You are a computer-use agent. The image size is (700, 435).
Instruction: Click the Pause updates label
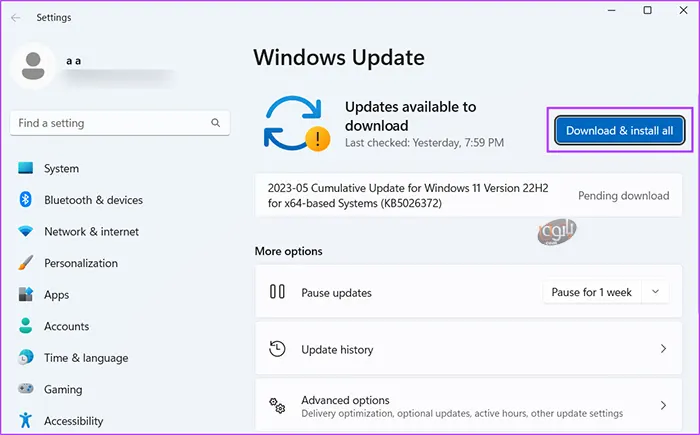point(337,293)
